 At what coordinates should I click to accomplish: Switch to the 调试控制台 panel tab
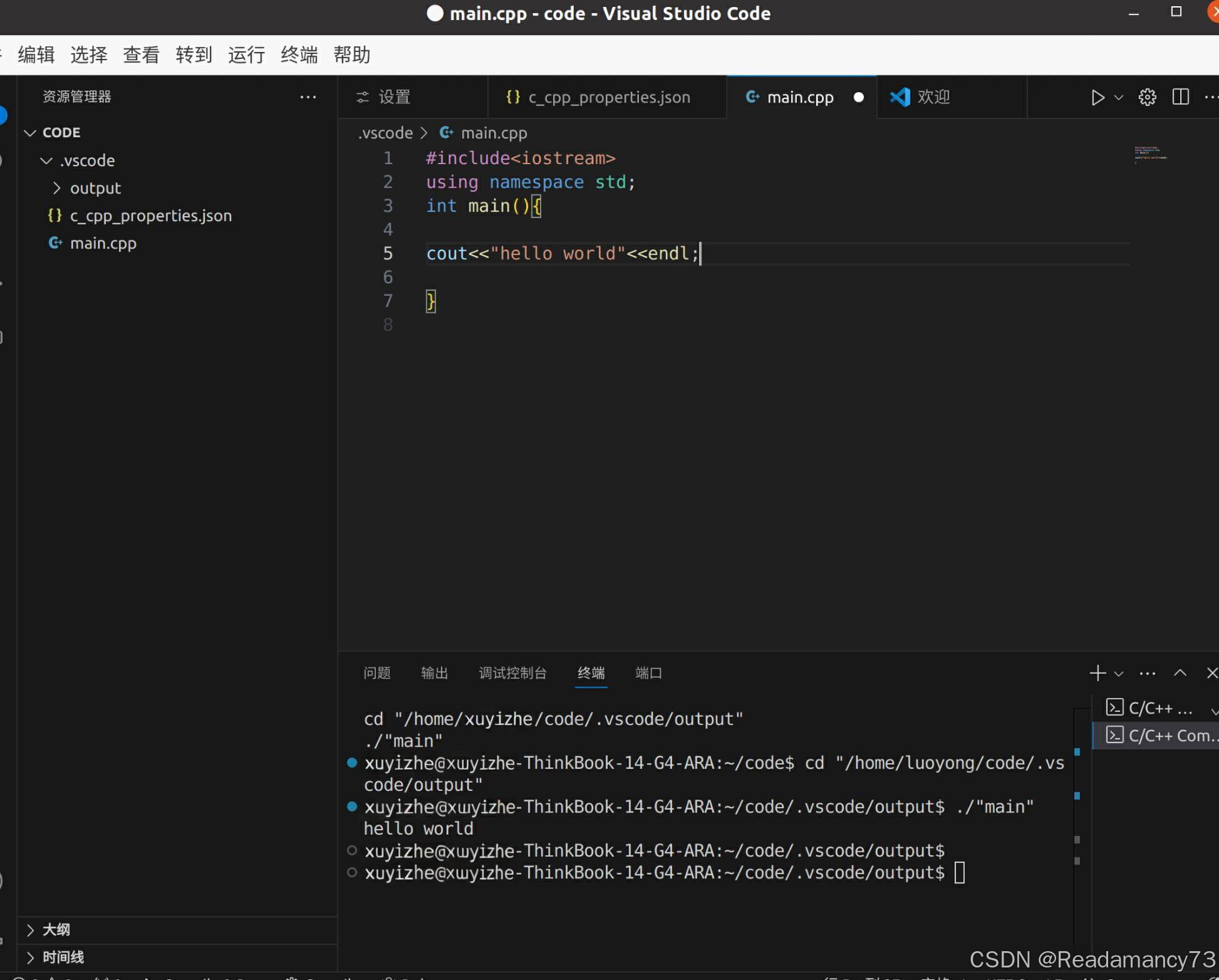click(x=512, y=673)
